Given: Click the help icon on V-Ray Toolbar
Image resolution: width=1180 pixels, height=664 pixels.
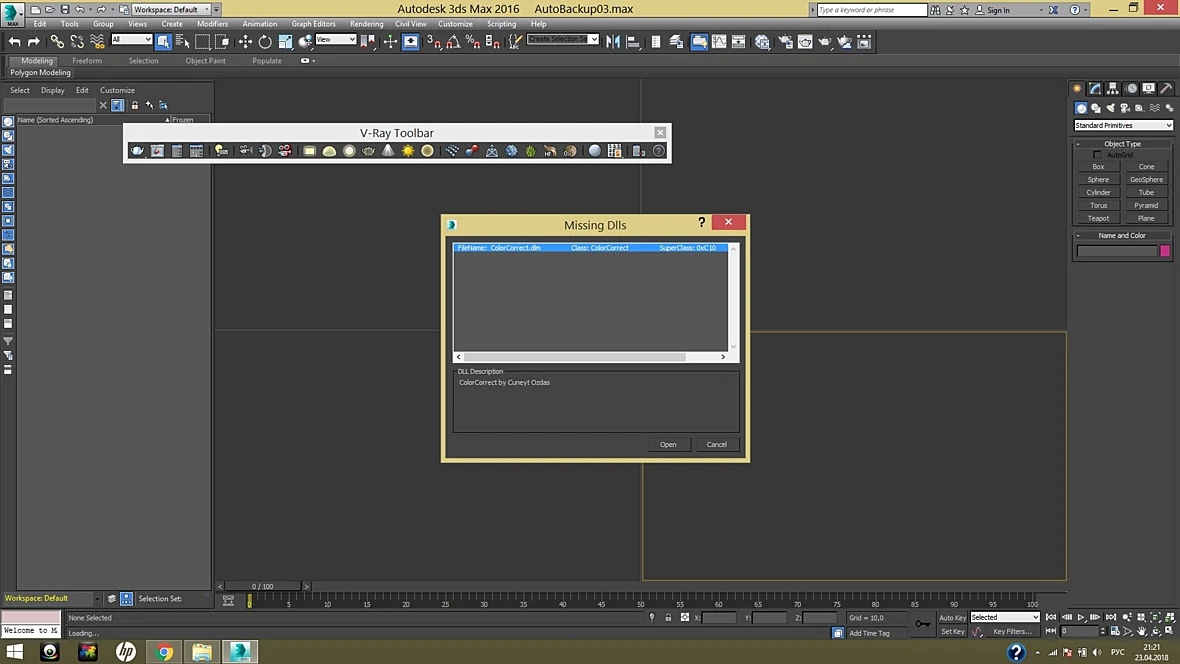Looking at the screenshot, I should pos(658,151).
